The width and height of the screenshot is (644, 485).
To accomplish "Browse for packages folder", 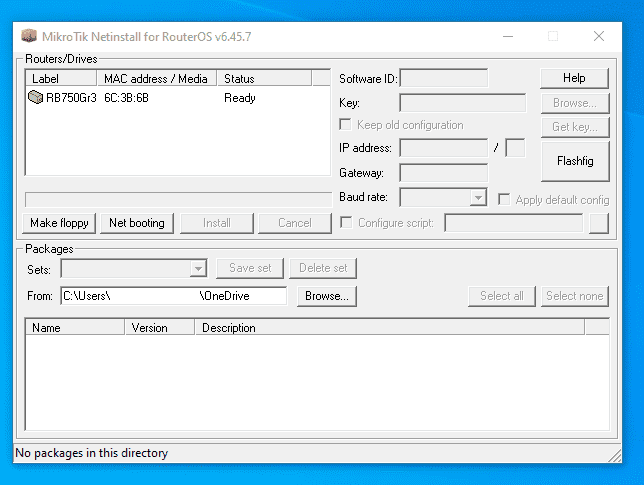I will point(326,296).
